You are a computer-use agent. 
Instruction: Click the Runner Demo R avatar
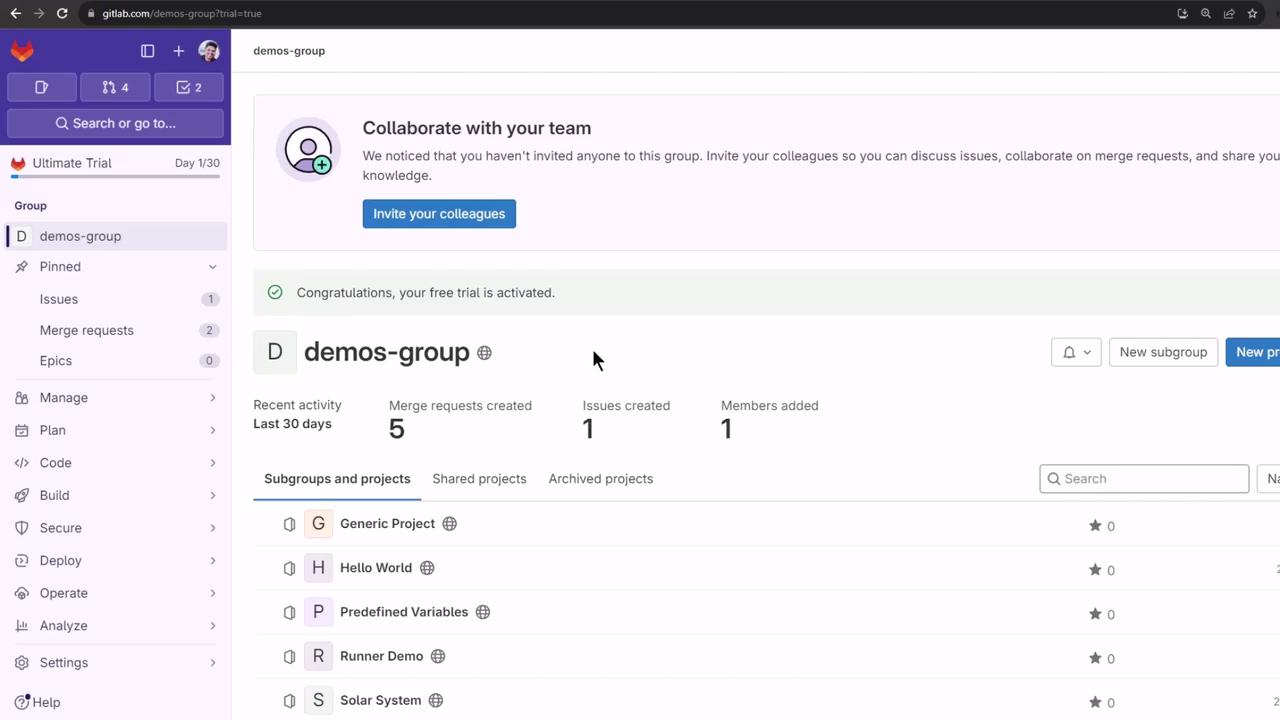pos(318,656)
